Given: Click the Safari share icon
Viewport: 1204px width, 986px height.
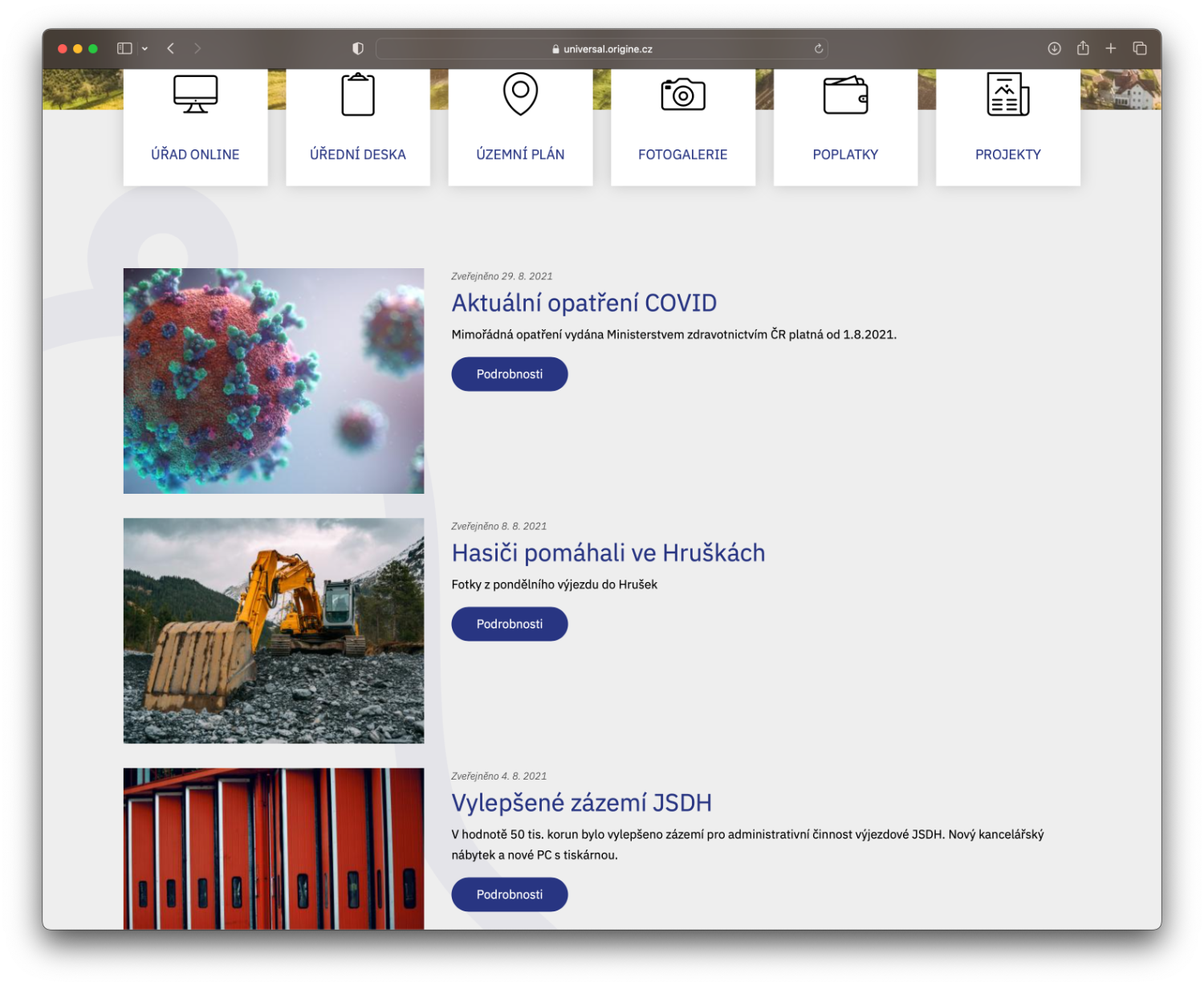Looking at the screenshot, I should pos(1083,47).
